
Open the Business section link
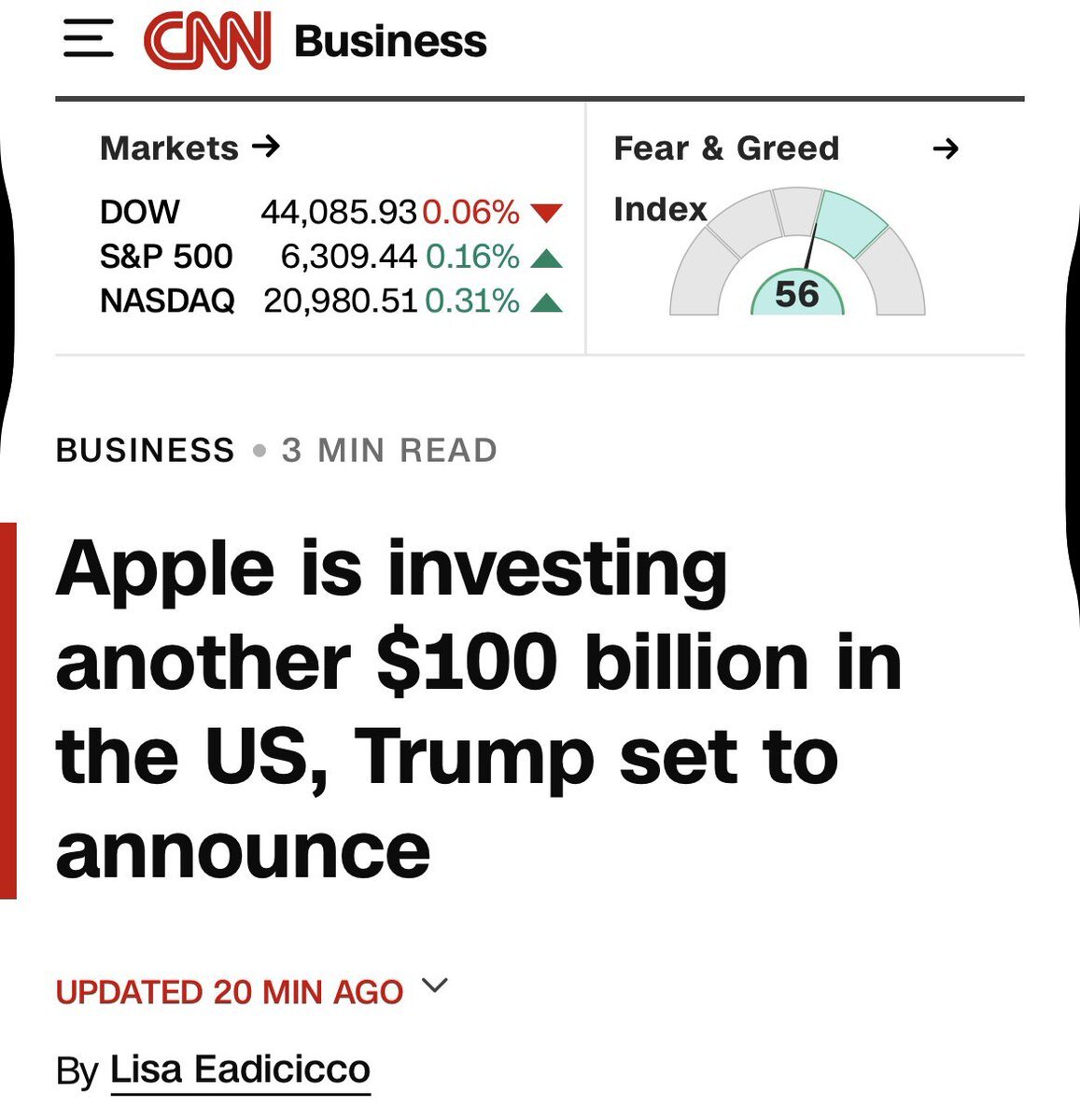pyautogui.click(x=390, y=41)
